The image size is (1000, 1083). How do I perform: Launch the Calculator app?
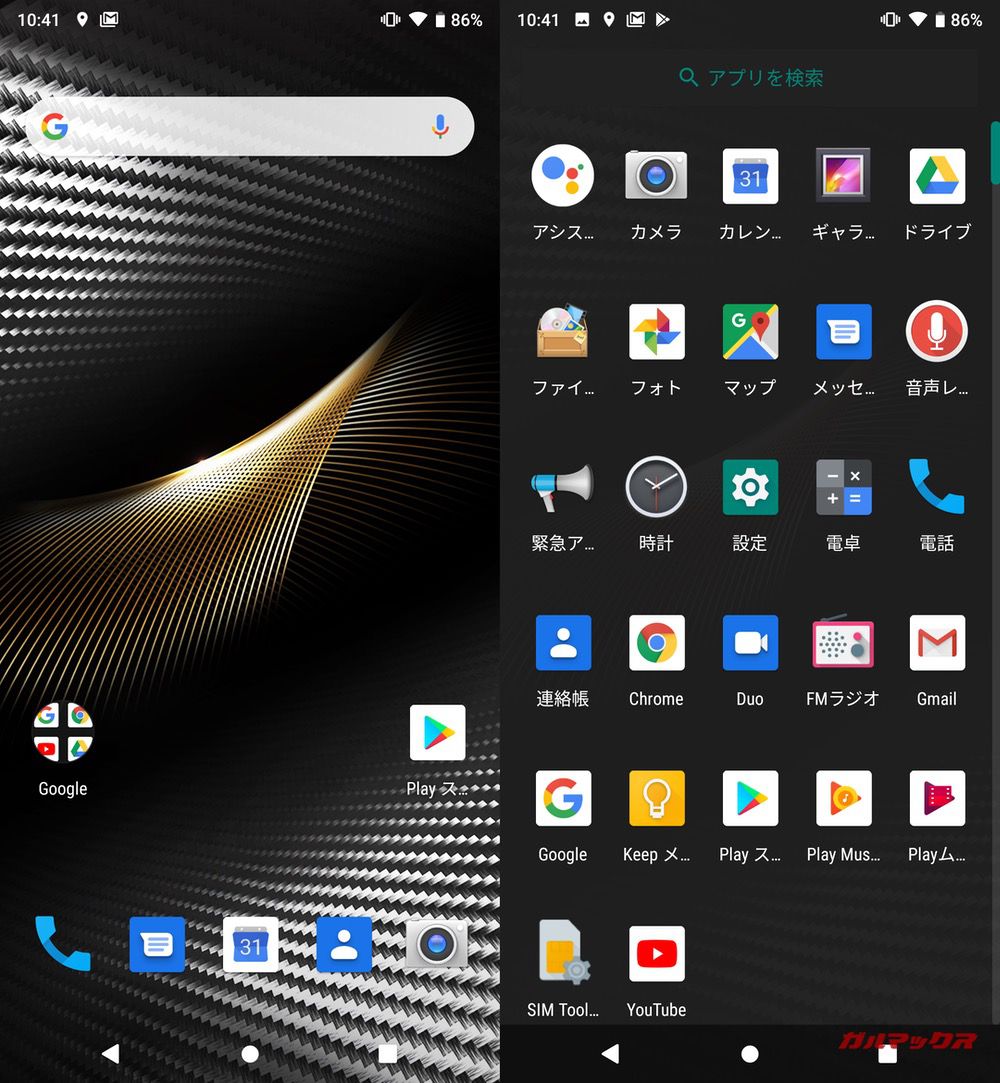843,488
